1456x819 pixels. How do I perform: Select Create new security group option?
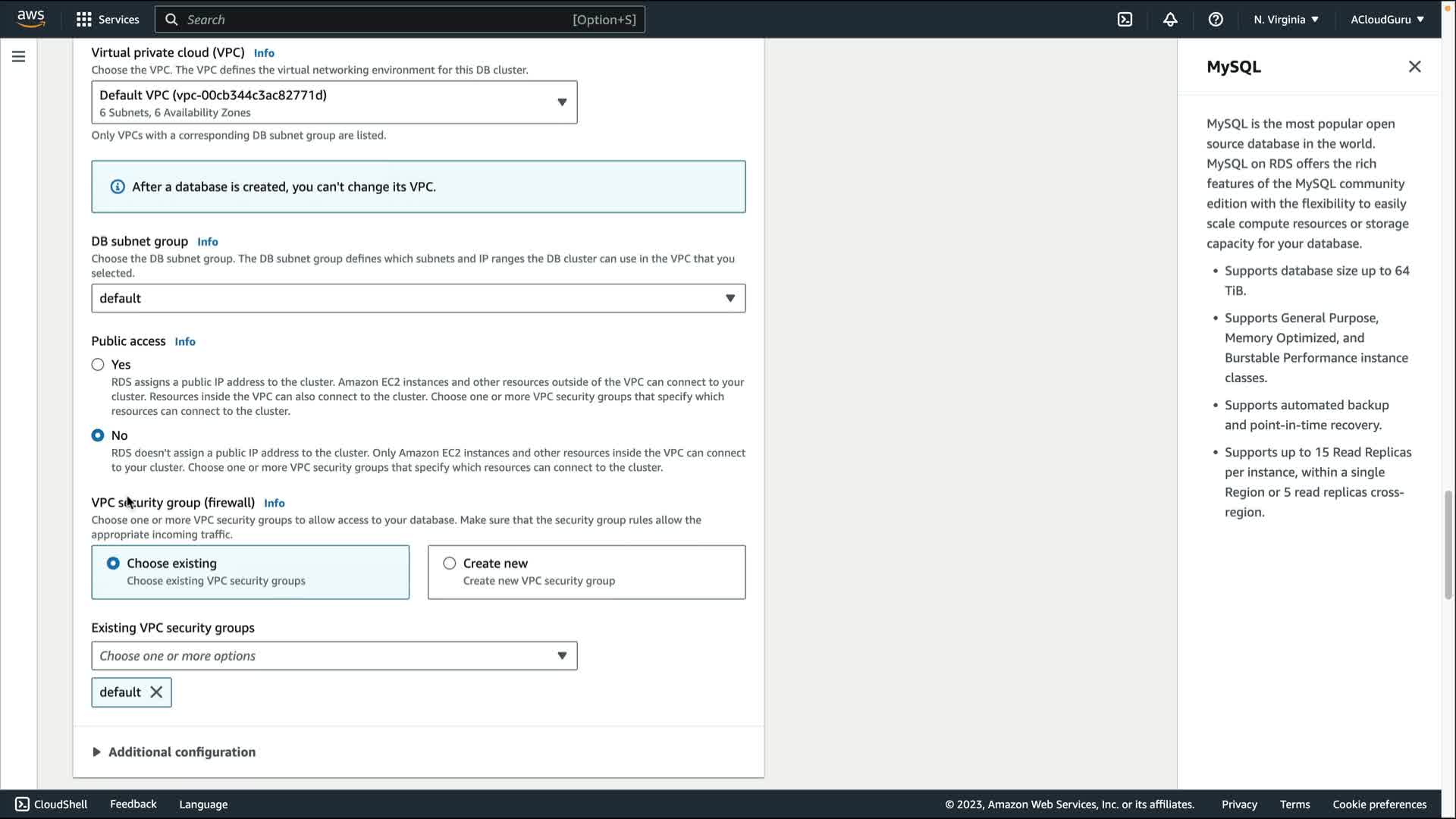(x=450, y=563)
